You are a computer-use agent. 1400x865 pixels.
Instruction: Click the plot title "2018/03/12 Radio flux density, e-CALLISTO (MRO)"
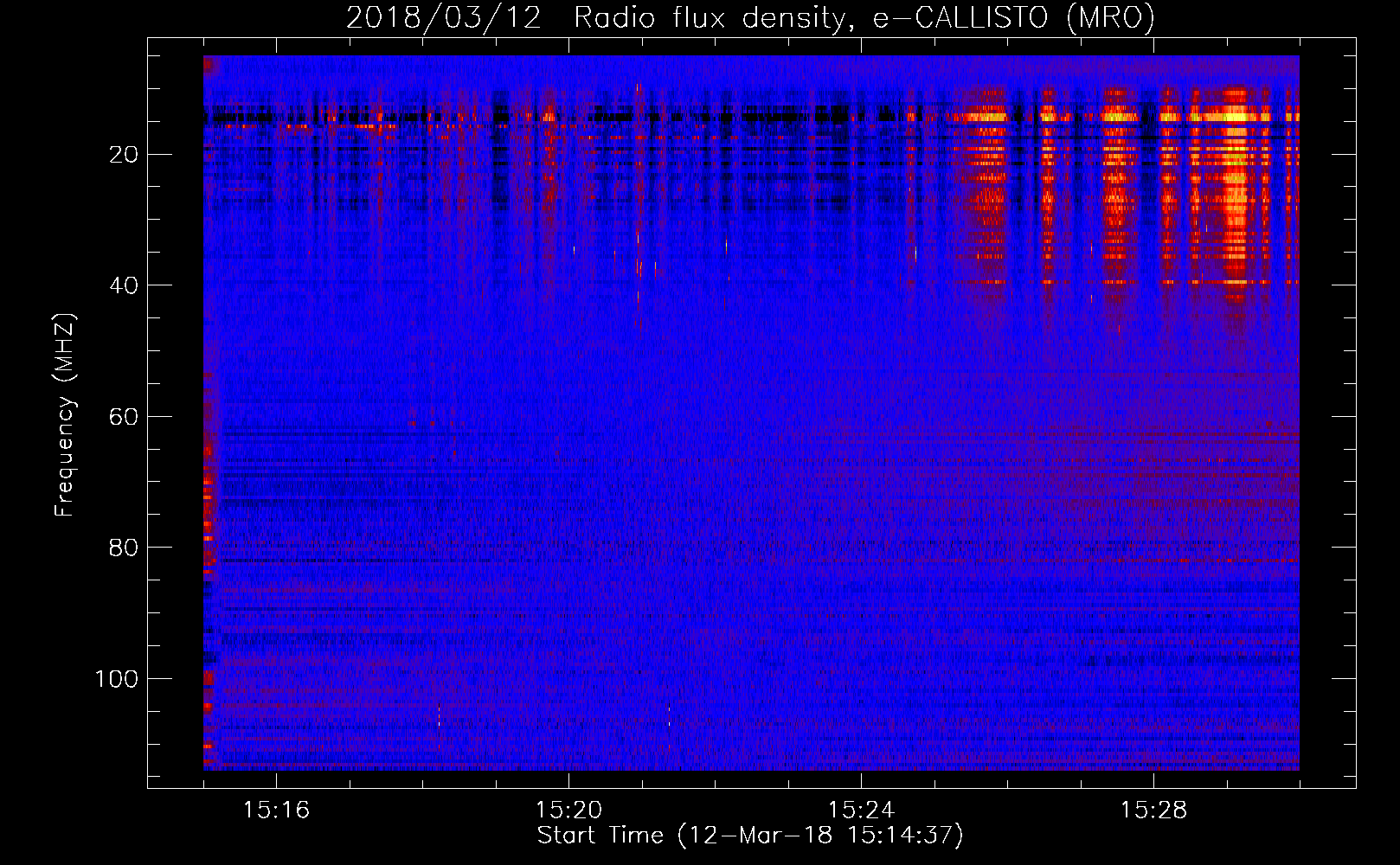click(750, 17)
